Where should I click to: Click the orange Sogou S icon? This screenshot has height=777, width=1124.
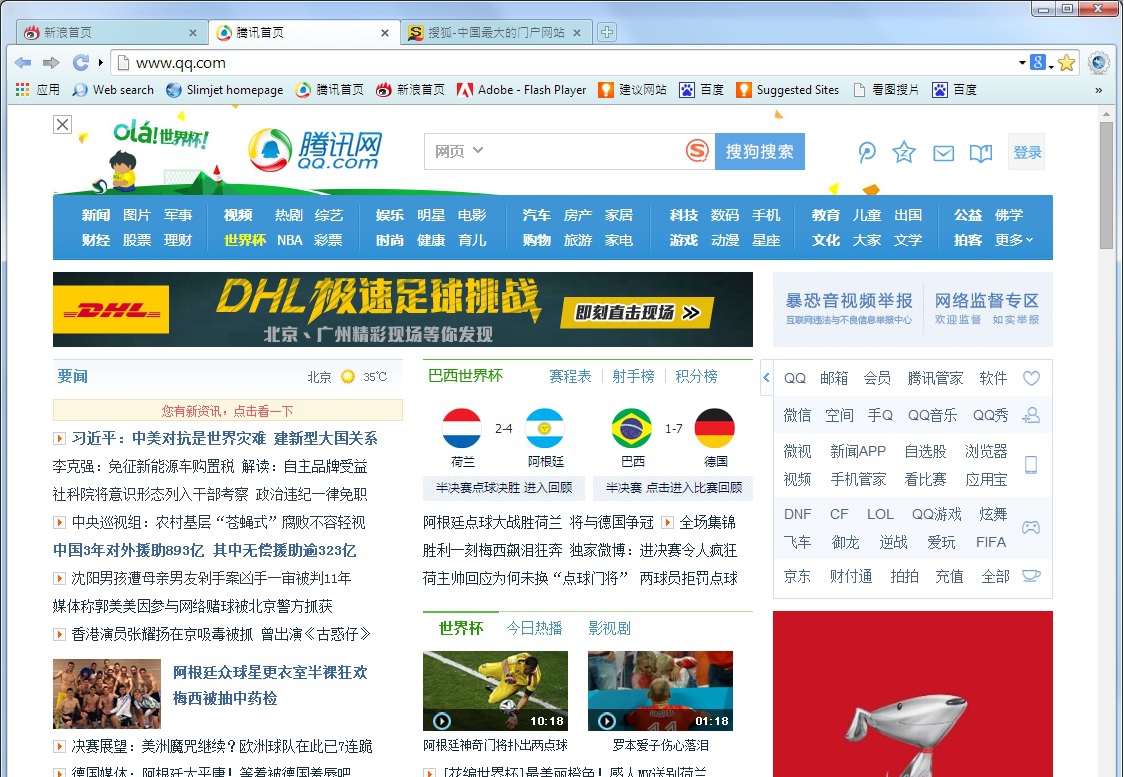coord(697,151)
